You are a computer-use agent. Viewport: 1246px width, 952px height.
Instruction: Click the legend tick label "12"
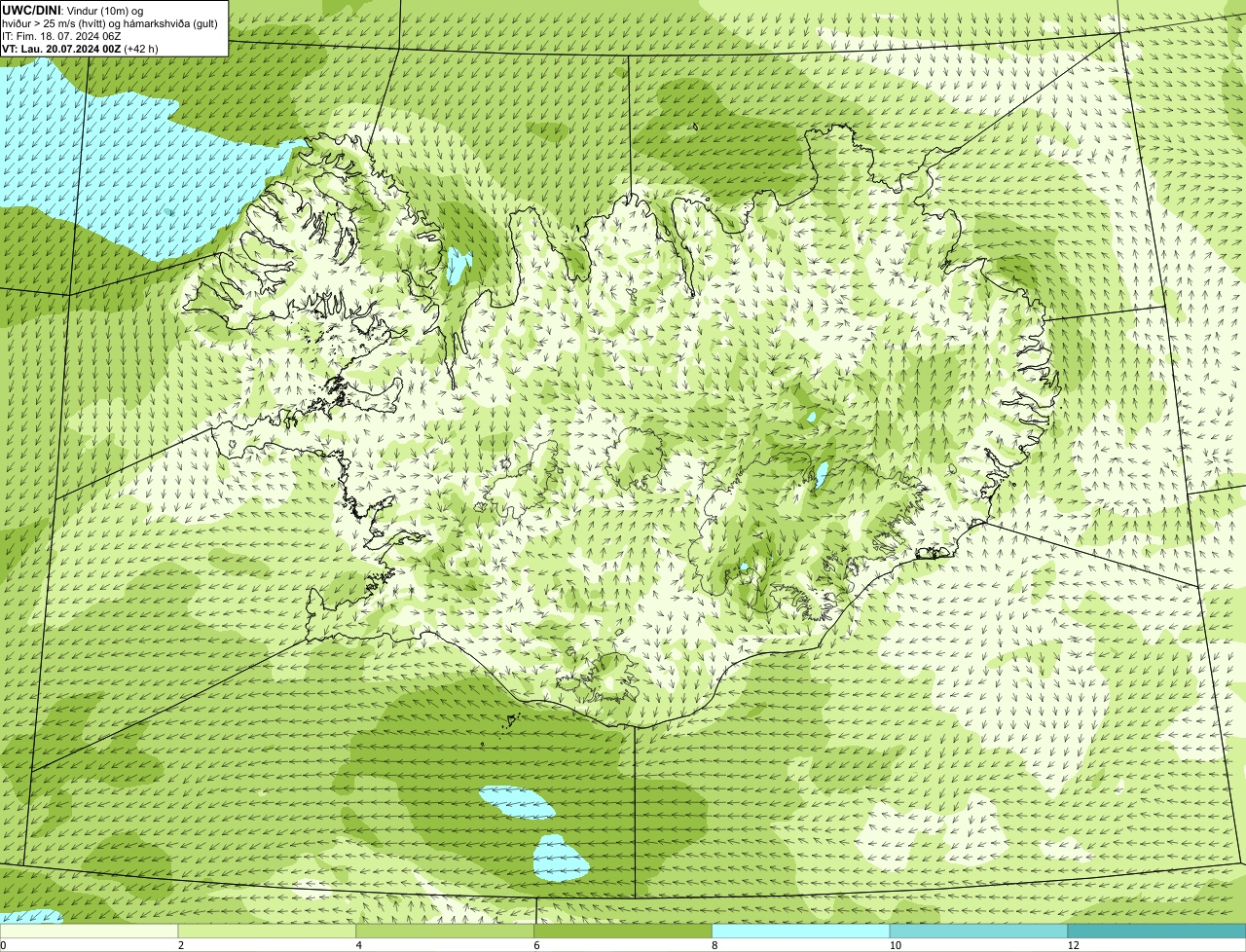click(1073, 945)
